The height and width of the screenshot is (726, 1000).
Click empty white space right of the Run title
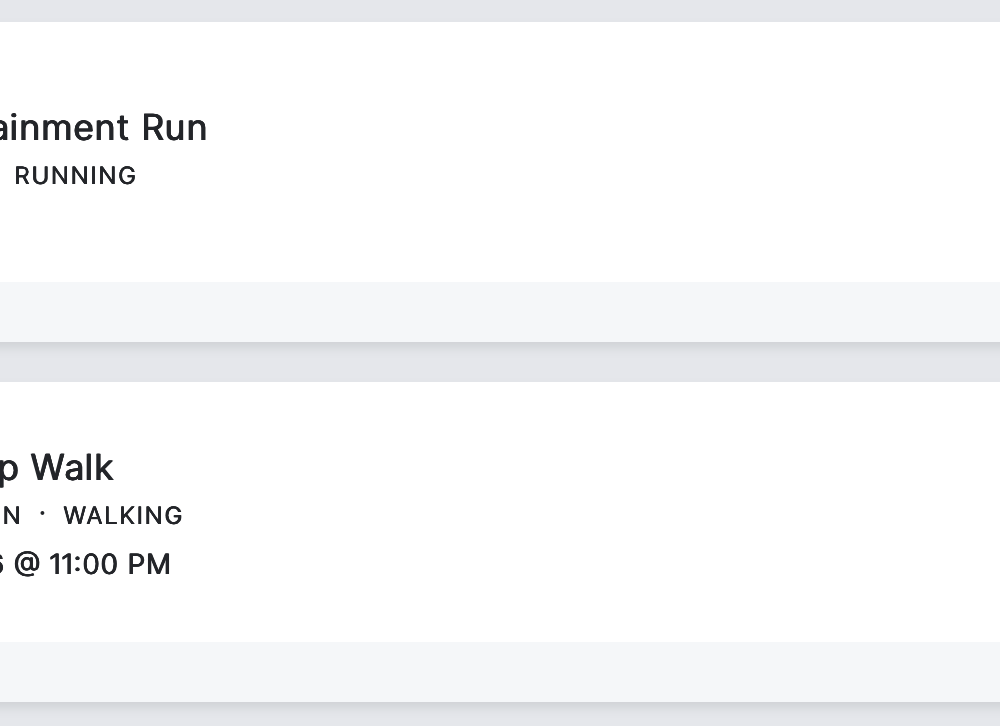click(x=600, y=128)
